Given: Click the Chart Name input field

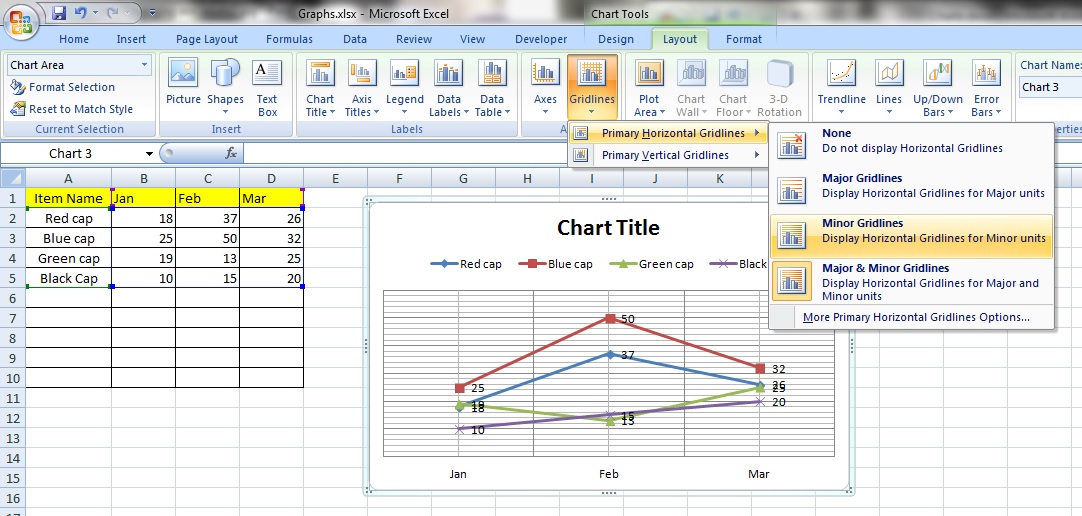Looking at the screenshot, I should coord(1050,87).
